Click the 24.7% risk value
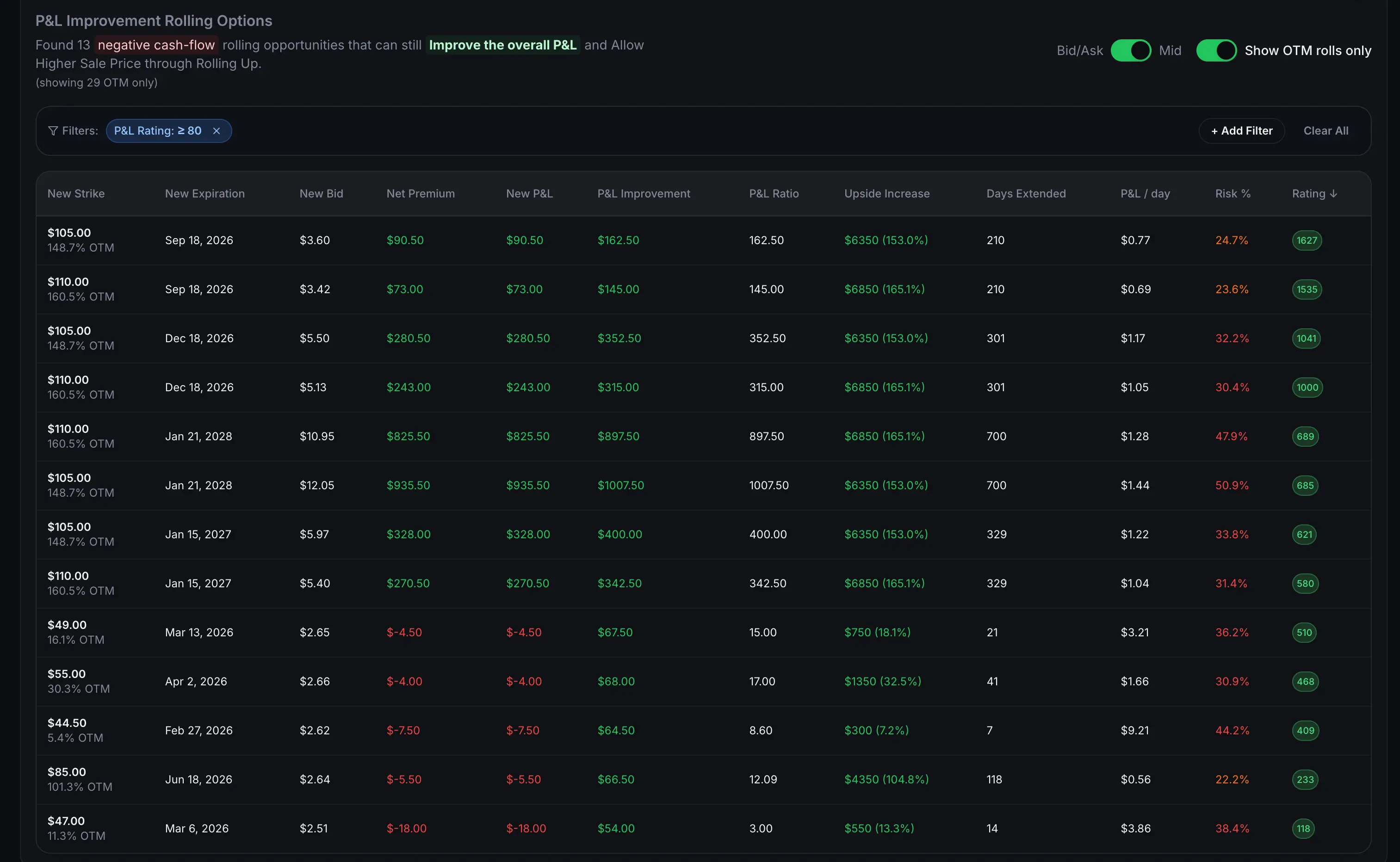The image size is (1400, 862). (x=1231, y=240)
